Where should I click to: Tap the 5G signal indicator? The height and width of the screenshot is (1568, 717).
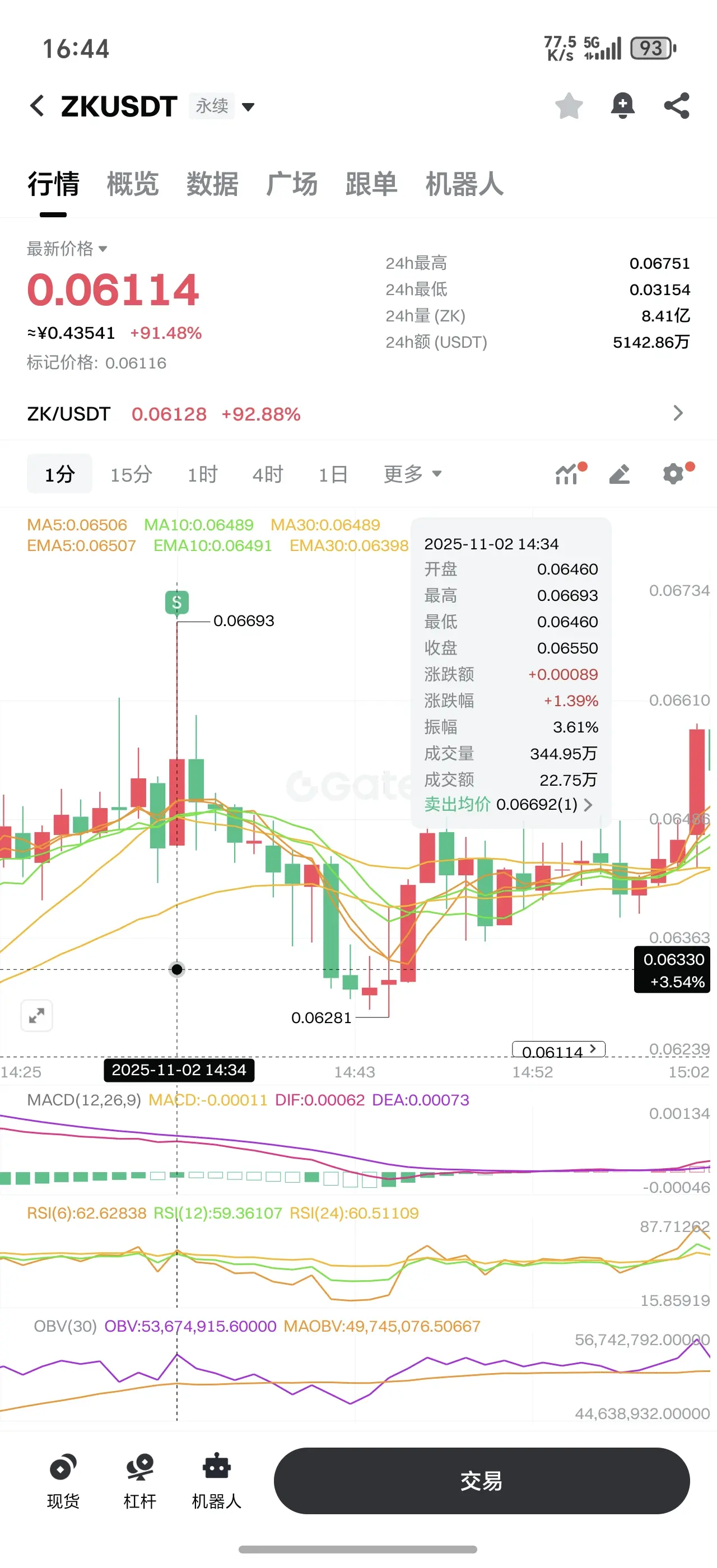coord(603,48)
